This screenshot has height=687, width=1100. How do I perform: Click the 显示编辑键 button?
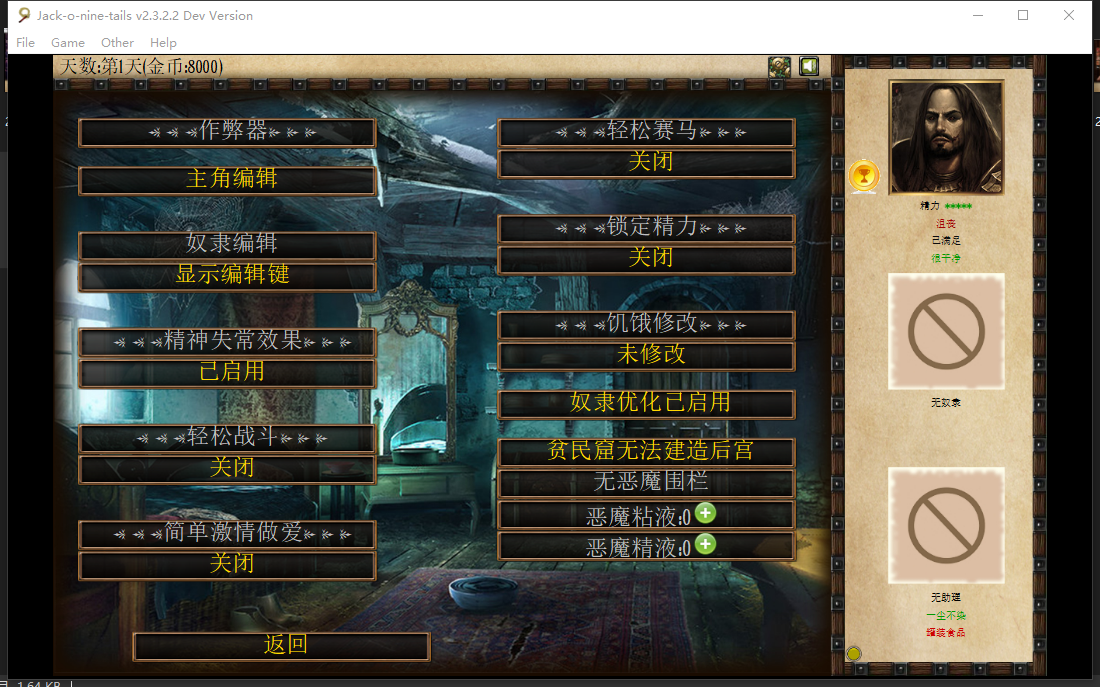tap(227, 275)
